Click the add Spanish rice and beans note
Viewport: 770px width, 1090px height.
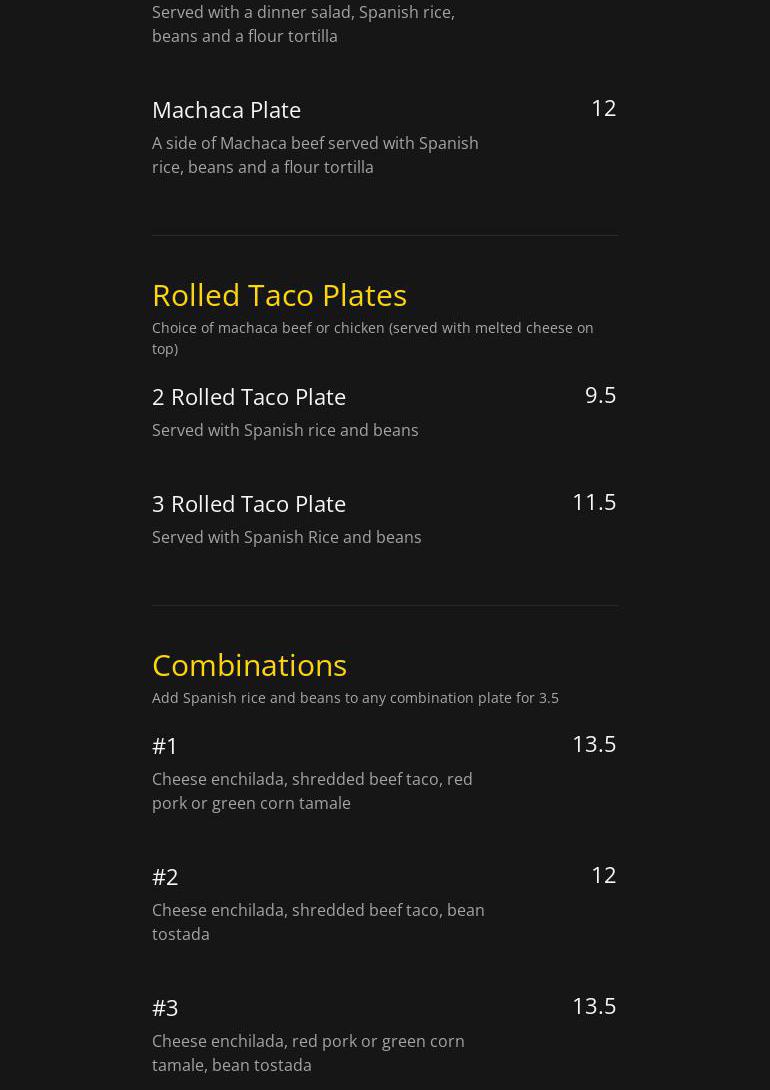(x=355, y=698)
